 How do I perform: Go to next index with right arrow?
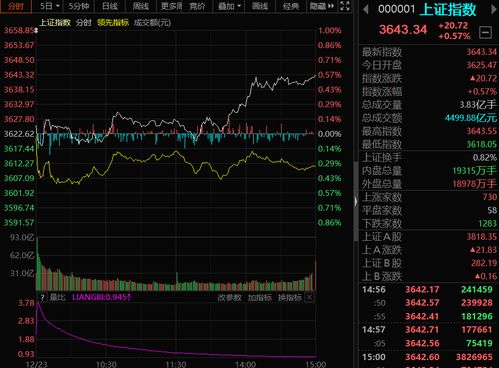coord(494,9)
